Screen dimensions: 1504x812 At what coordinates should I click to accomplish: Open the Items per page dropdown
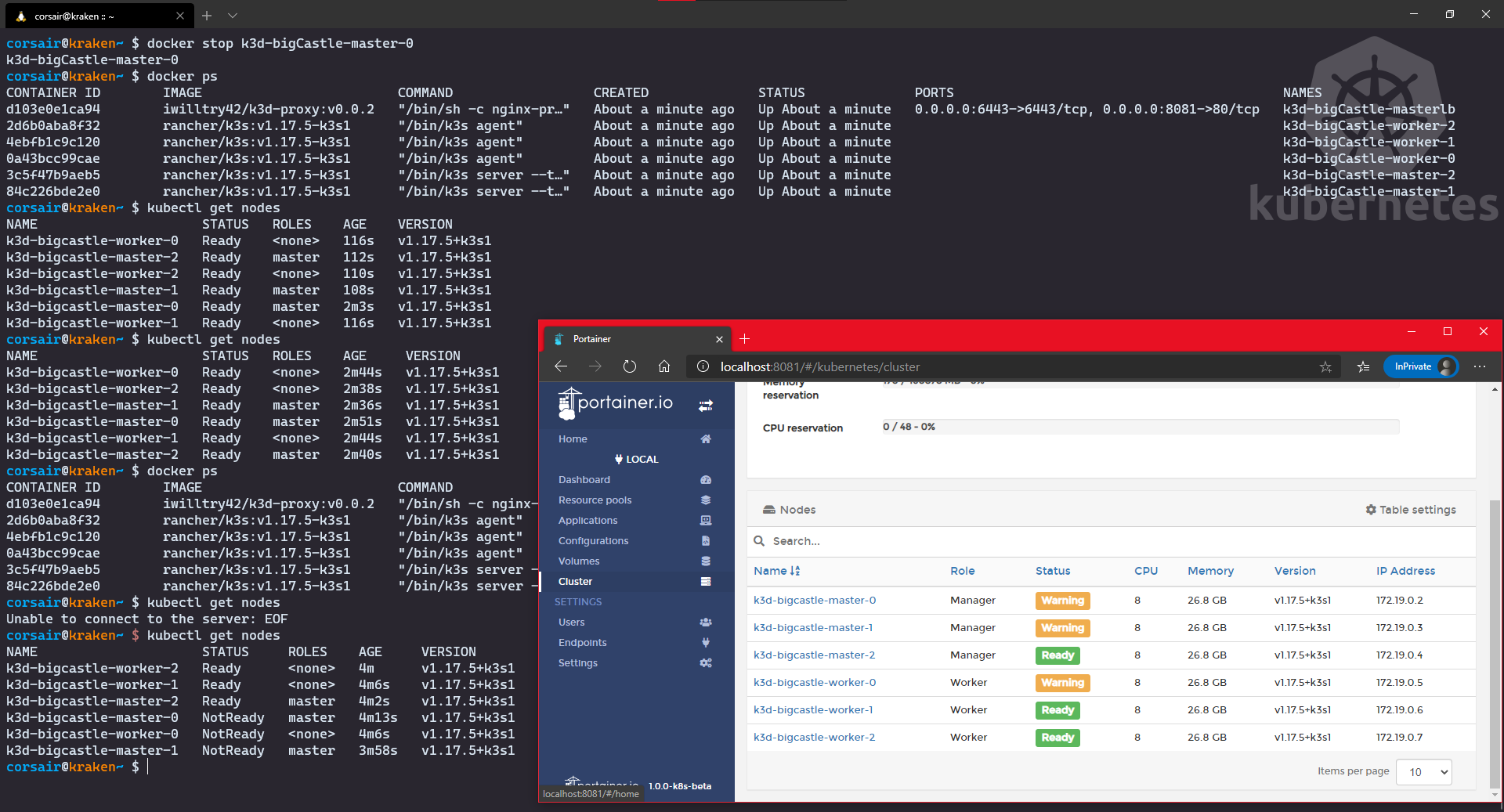[x=1423, y=772]
